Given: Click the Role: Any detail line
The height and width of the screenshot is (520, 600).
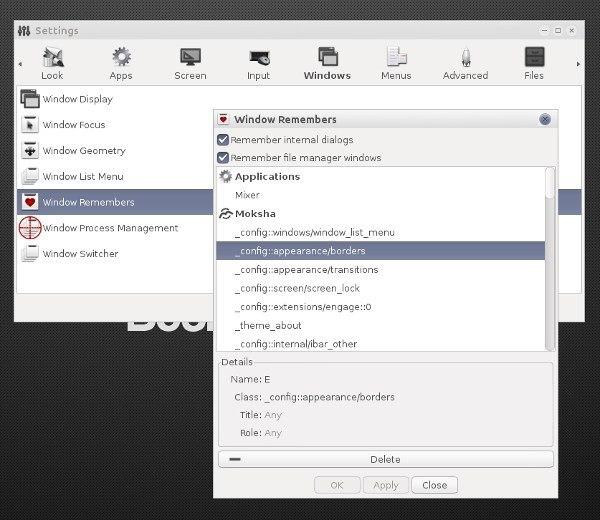Looking at the screenshot, I should click(x=261, y=433).
